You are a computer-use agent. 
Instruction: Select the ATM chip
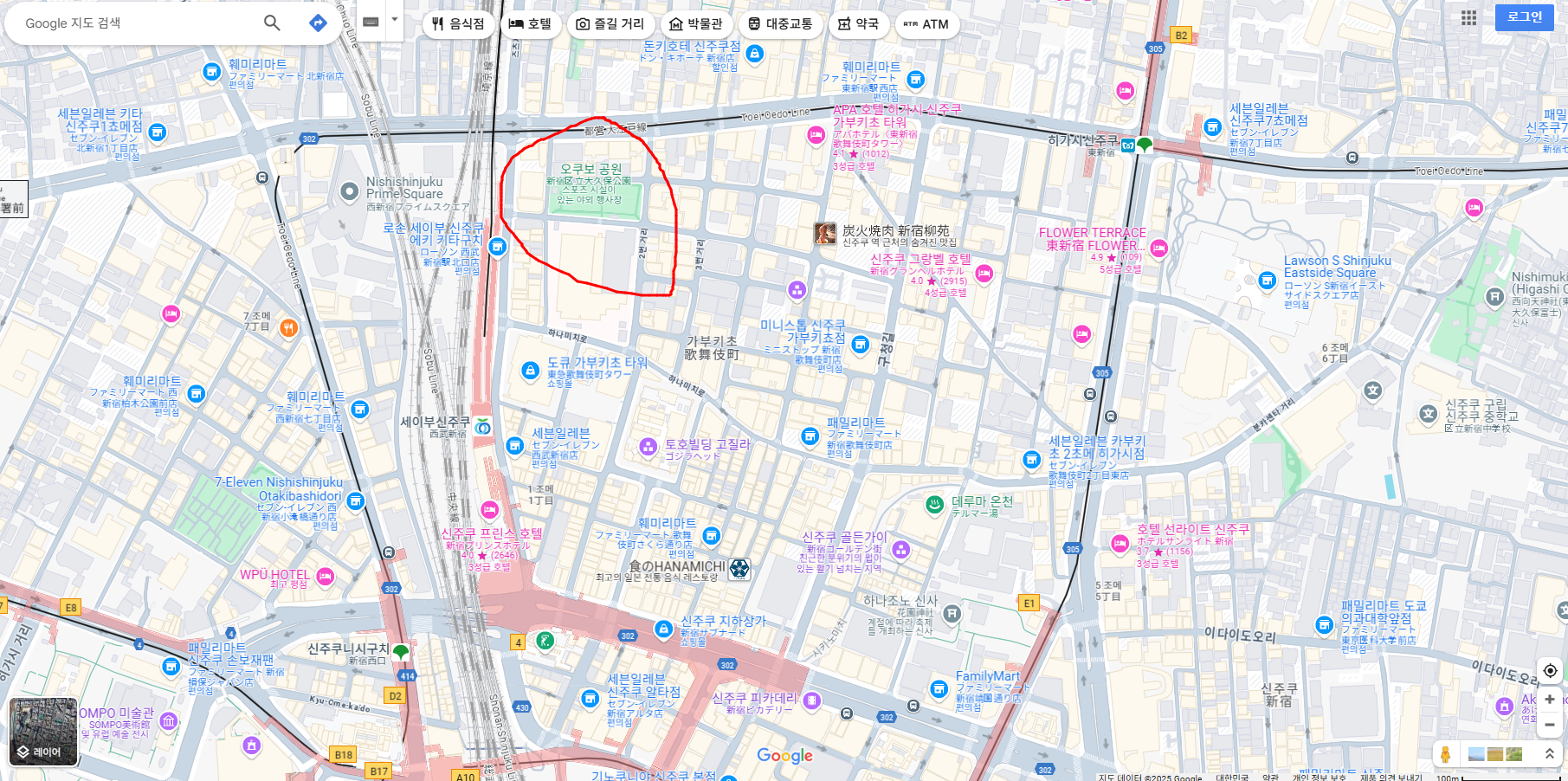[x=926, y=24]
